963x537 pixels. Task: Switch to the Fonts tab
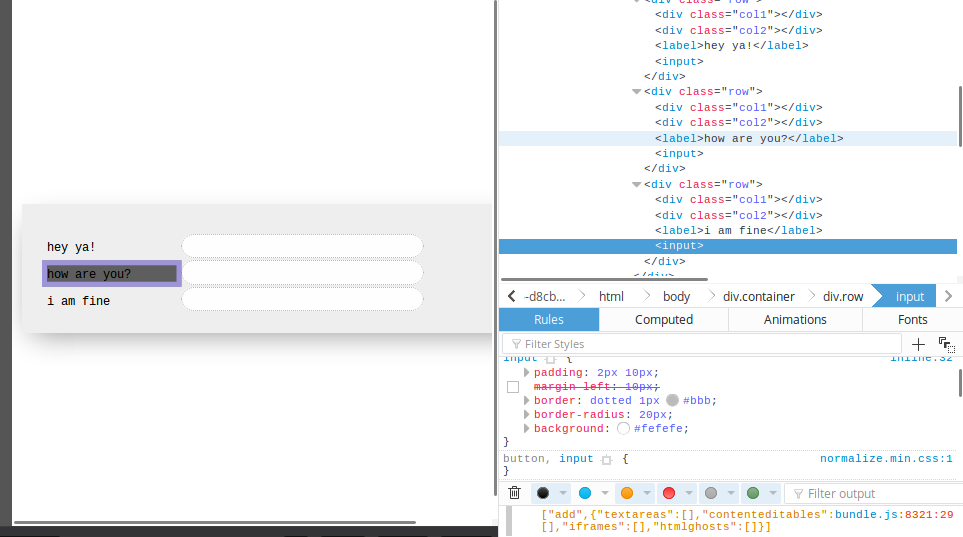coord(913,319)
